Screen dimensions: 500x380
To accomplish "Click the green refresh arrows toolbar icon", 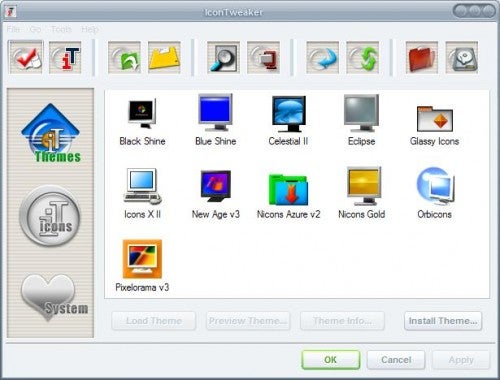I will (362, 57).
